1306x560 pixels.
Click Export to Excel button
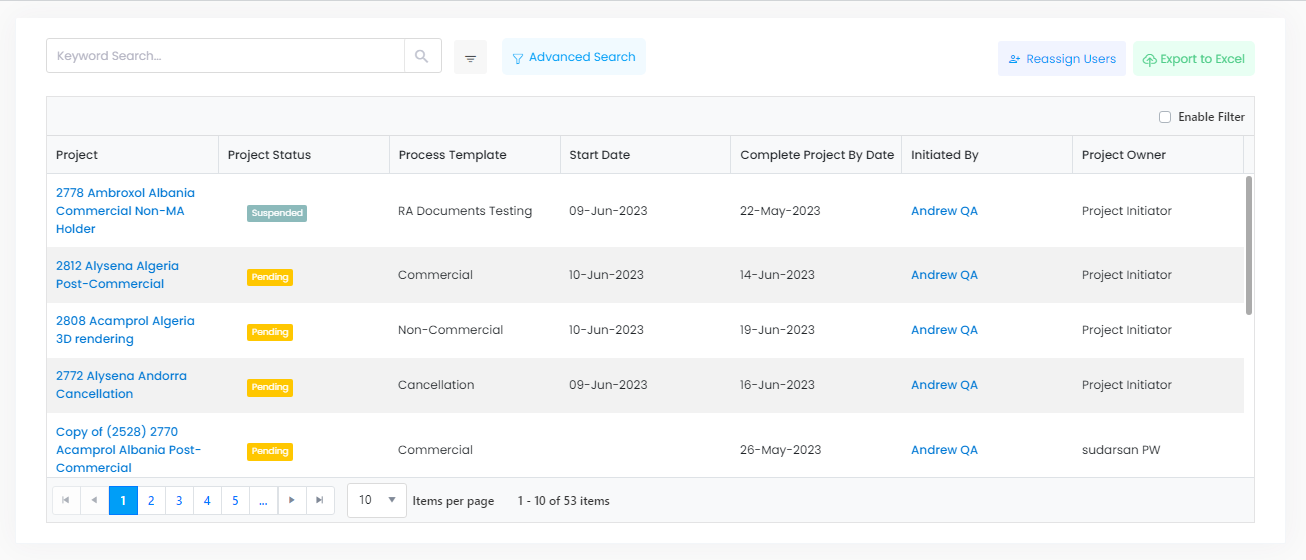[x=1193, y=59]
